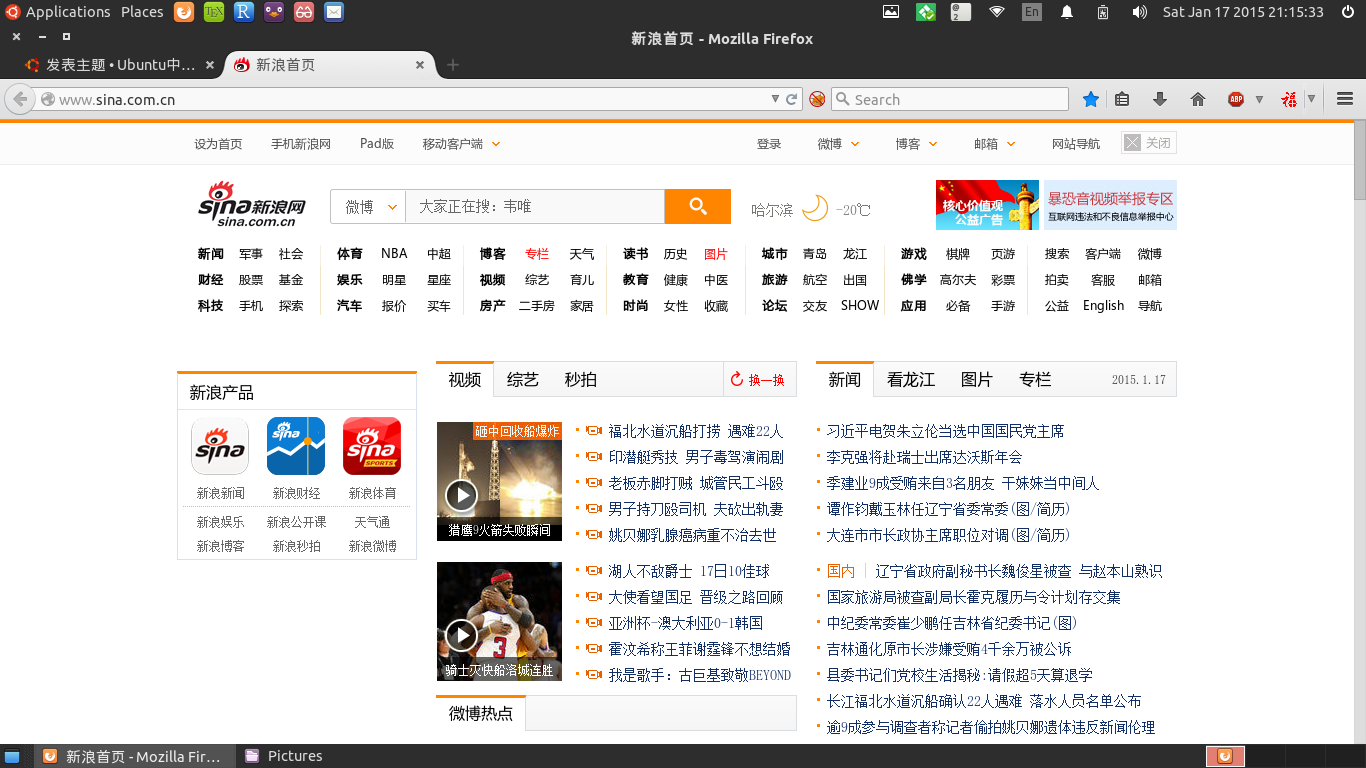Close the 新浪首页 browser tab
Screen dimensions: 1366x768
click(420, 65)
